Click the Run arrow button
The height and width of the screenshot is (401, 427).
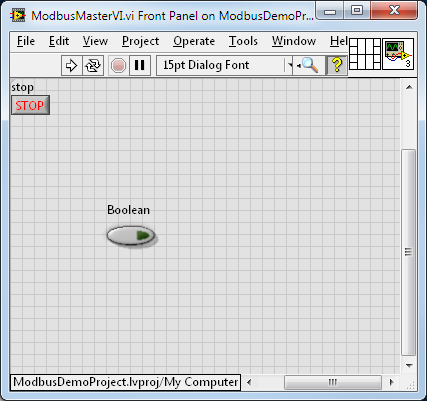point(71,65)
